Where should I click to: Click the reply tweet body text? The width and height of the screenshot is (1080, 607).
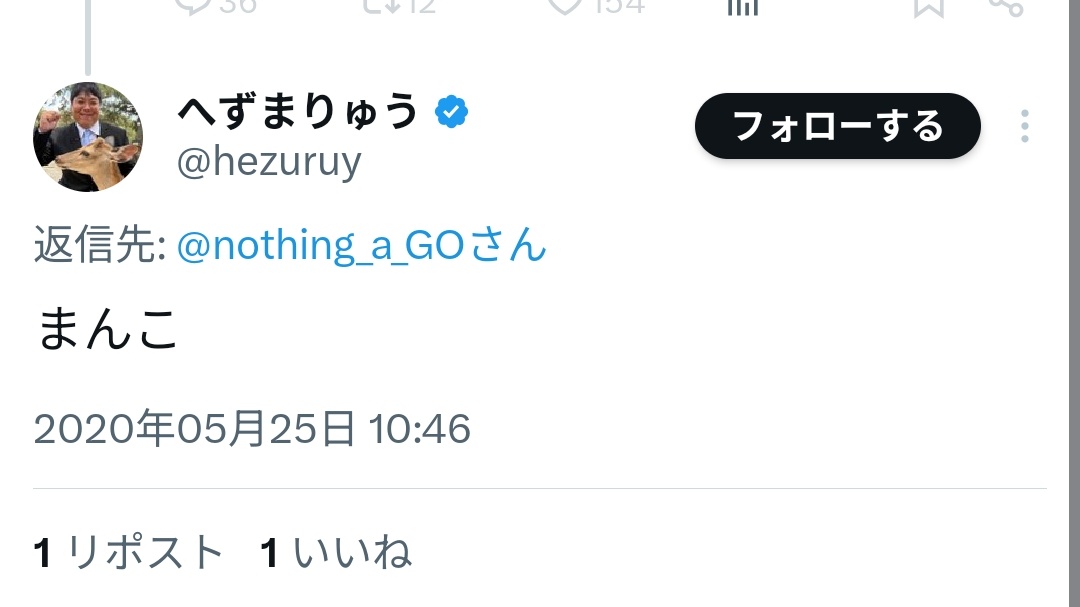pos(108,330)
